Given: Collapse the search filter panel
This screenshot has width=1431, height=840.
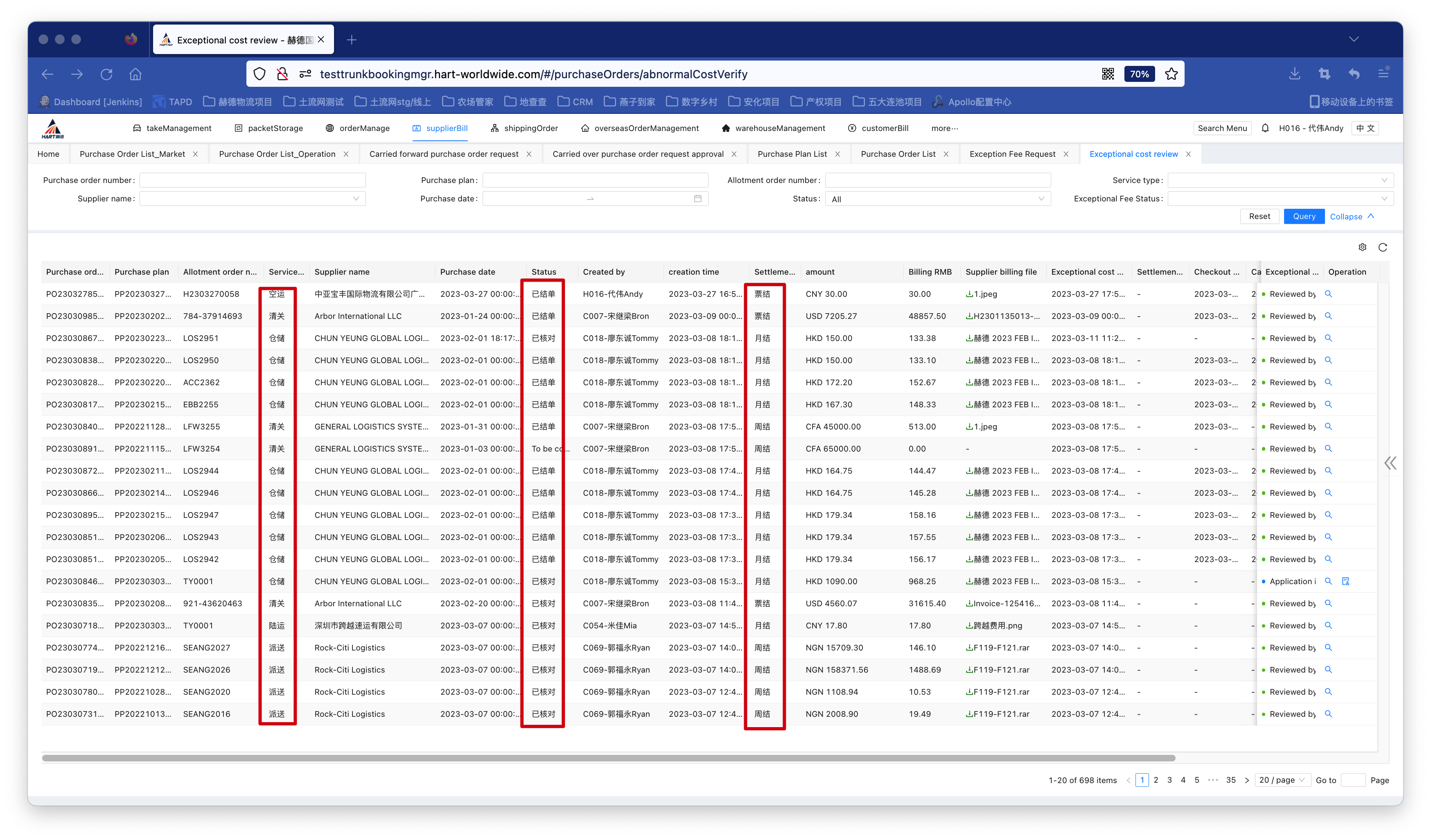Looking at the screenshot, I should tap(1352, 217).
